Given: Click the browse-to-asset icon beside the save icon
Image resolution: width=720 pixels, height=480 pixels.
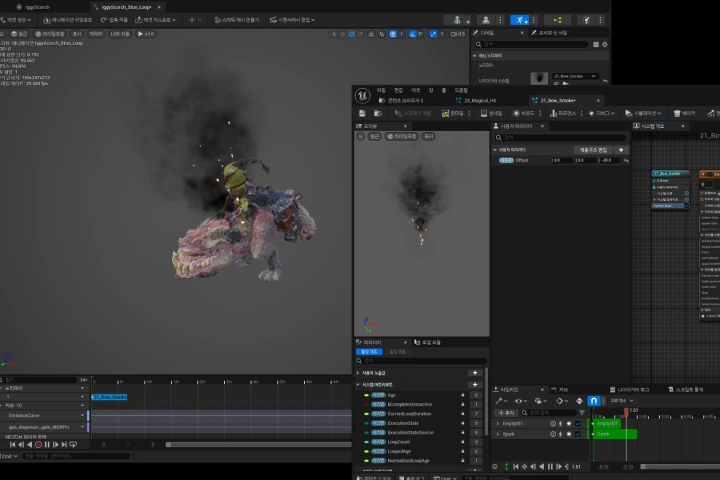Looking at the screenshot, I should pos(377,113).
